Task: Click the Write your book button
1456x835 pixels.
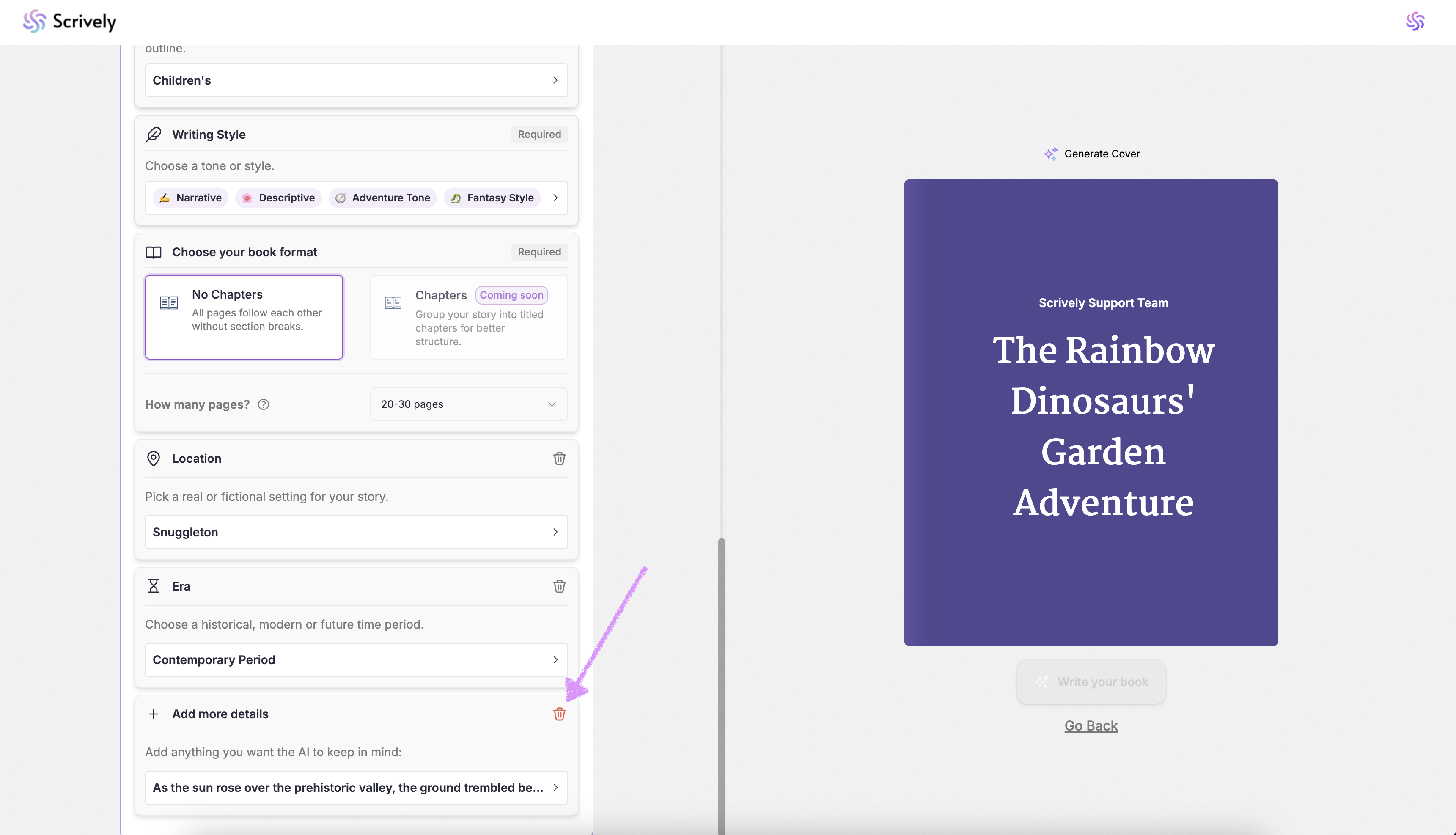Action: pyautogui.click(x=1091, y=682)
